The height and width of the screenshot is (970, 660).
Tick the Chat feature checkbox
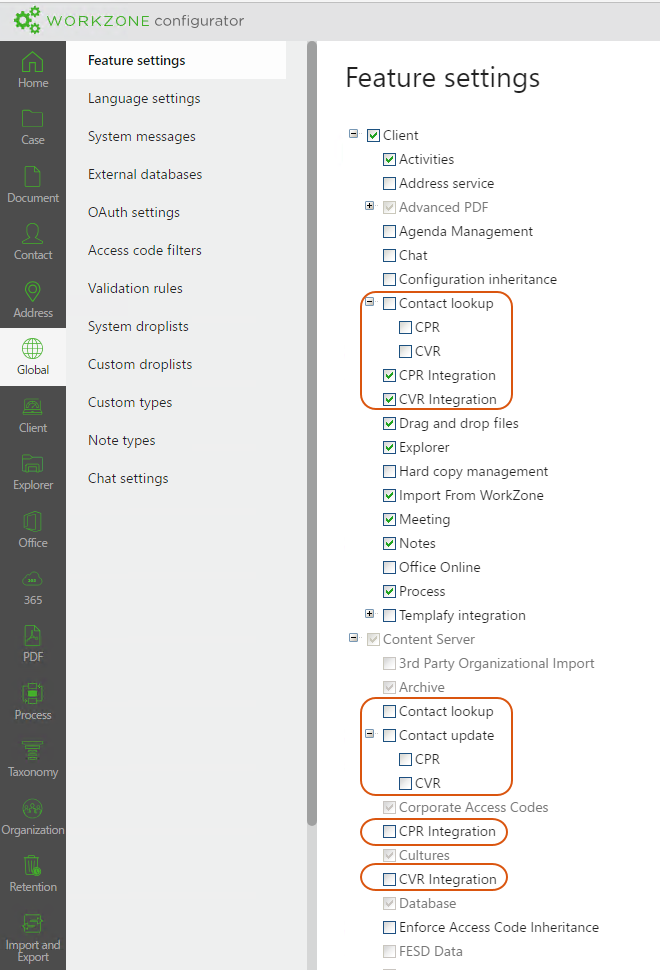pos(389,256)
